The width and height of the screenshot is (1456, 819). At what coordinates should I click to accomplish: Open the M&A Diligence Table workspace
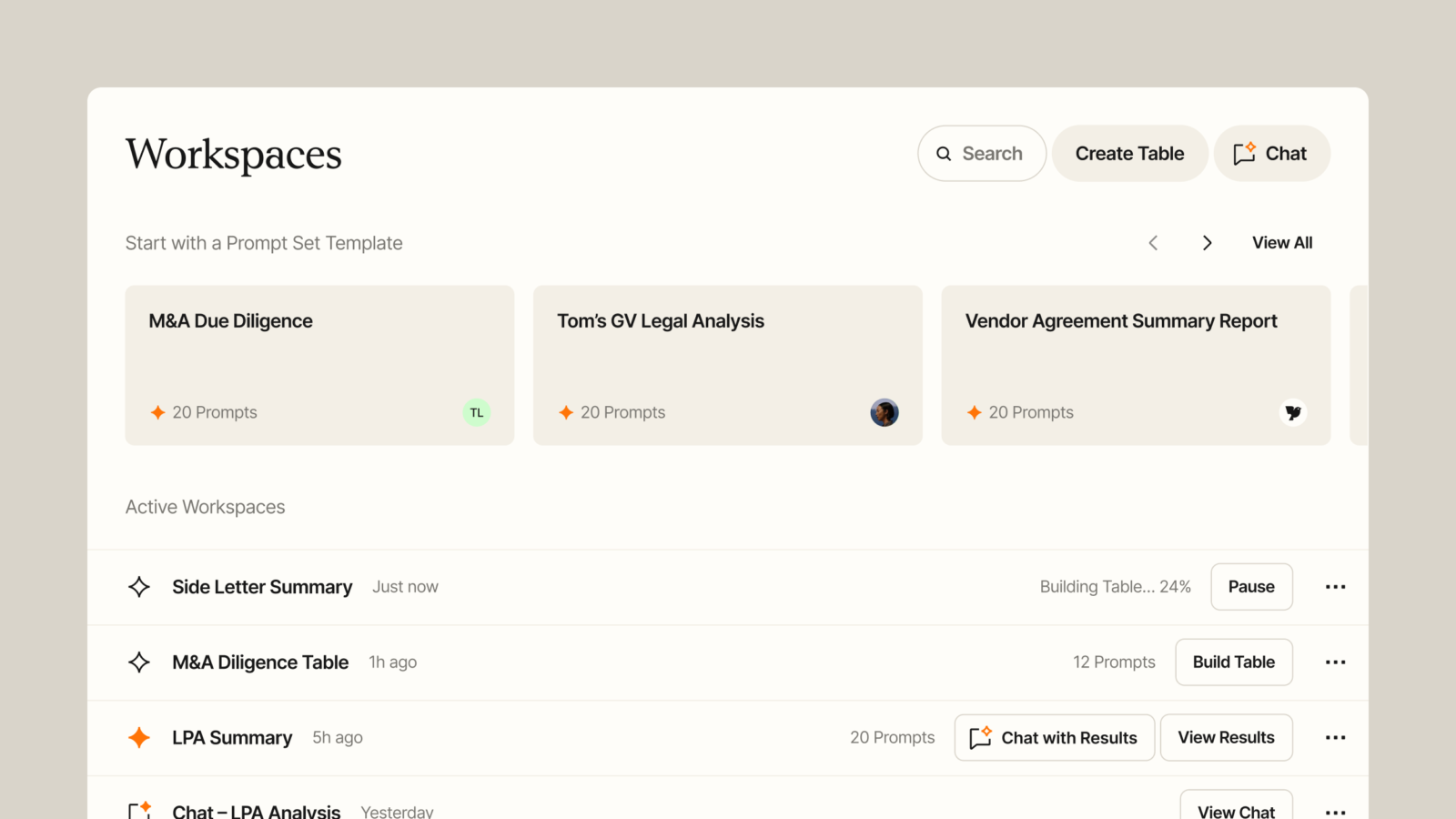[260, 662]
